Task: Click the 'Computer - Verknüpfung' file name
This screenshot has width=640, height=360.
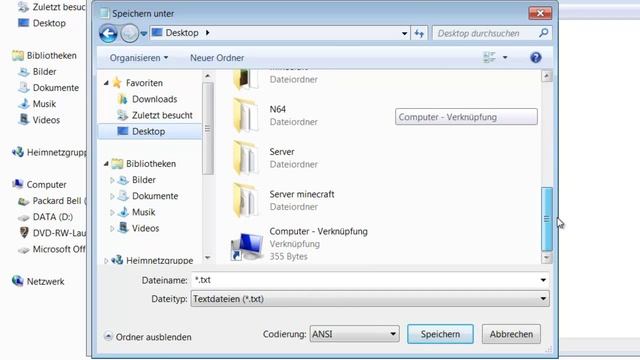Action: (x=318, y=231)
